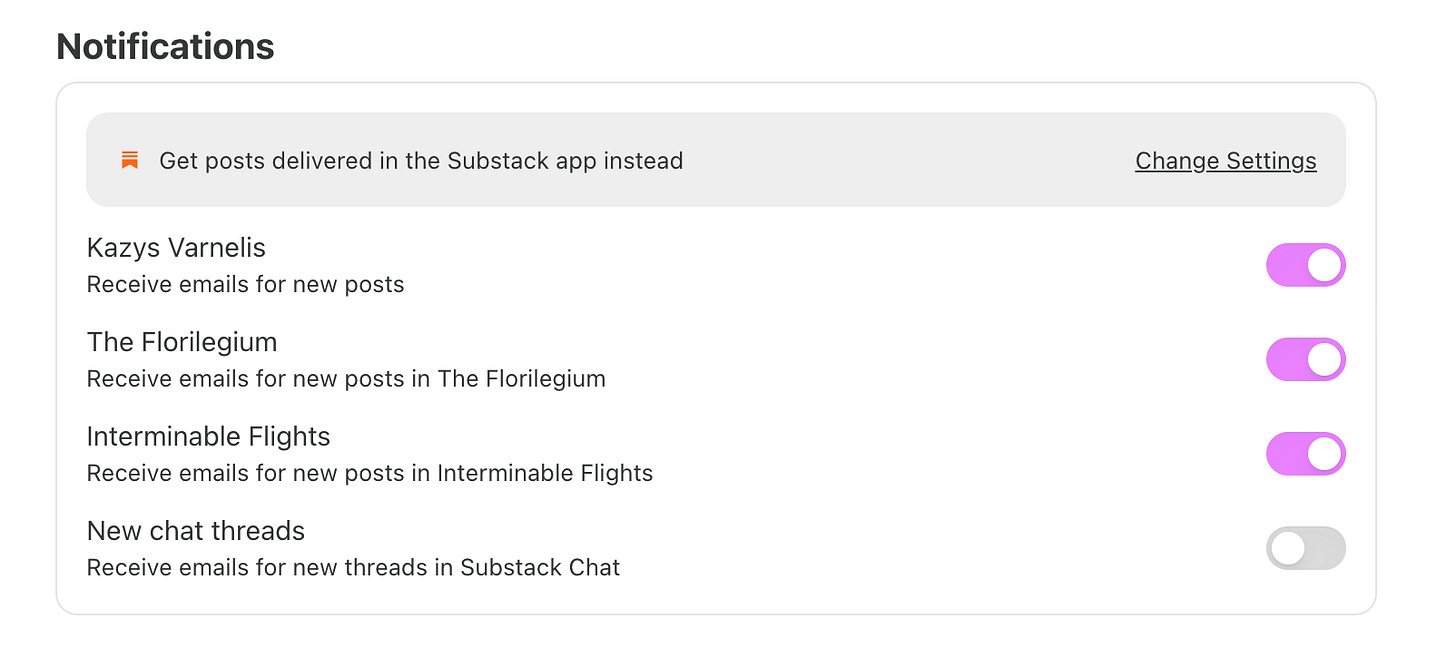The height and width of the screenshot is (657, 1456).
Task: Turn off The Florilegium email toggle
Action: point(1305,360)
